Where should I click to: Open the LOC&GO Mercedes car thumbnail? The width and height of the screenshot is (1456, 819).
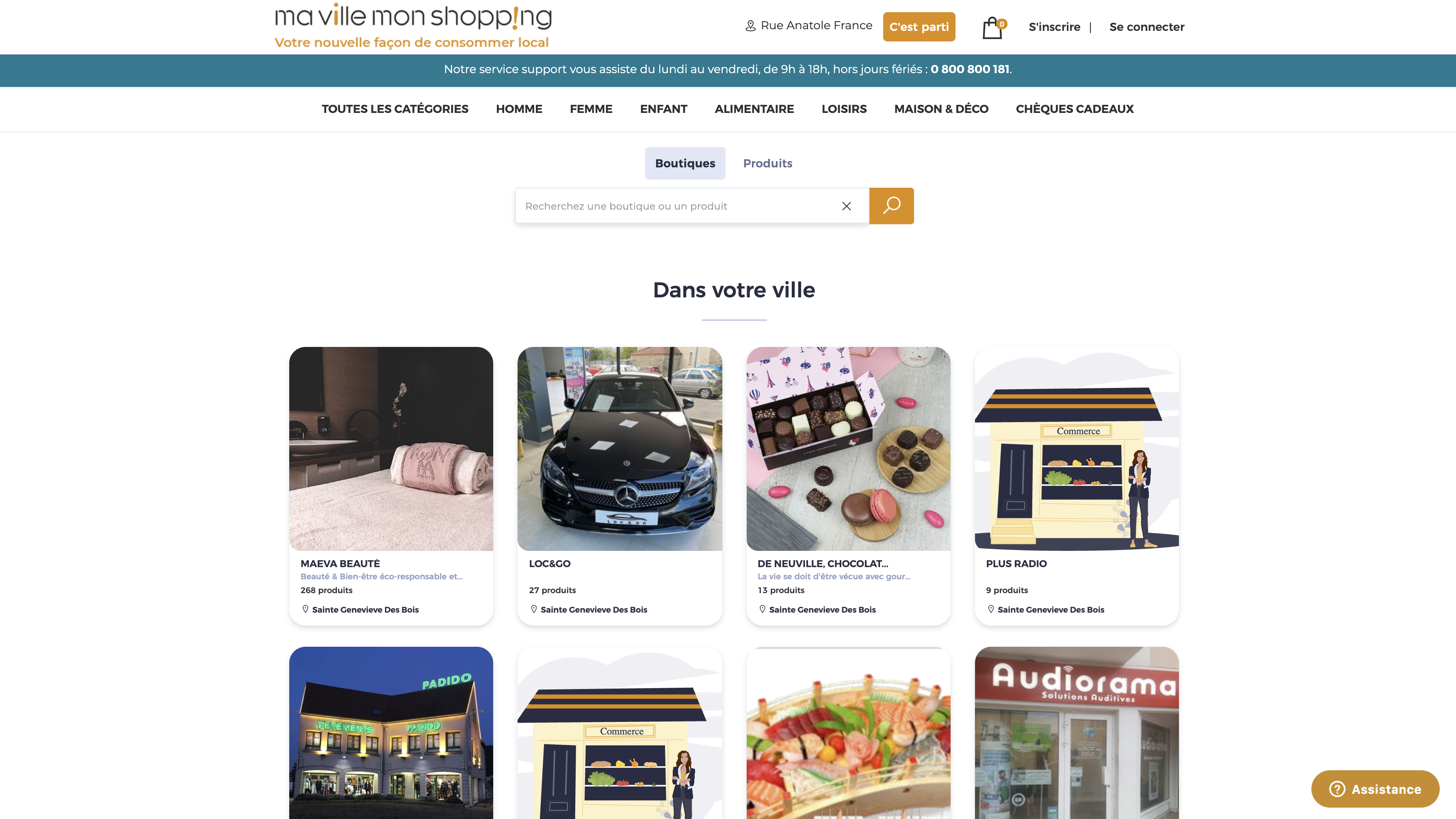pos(620,449)
